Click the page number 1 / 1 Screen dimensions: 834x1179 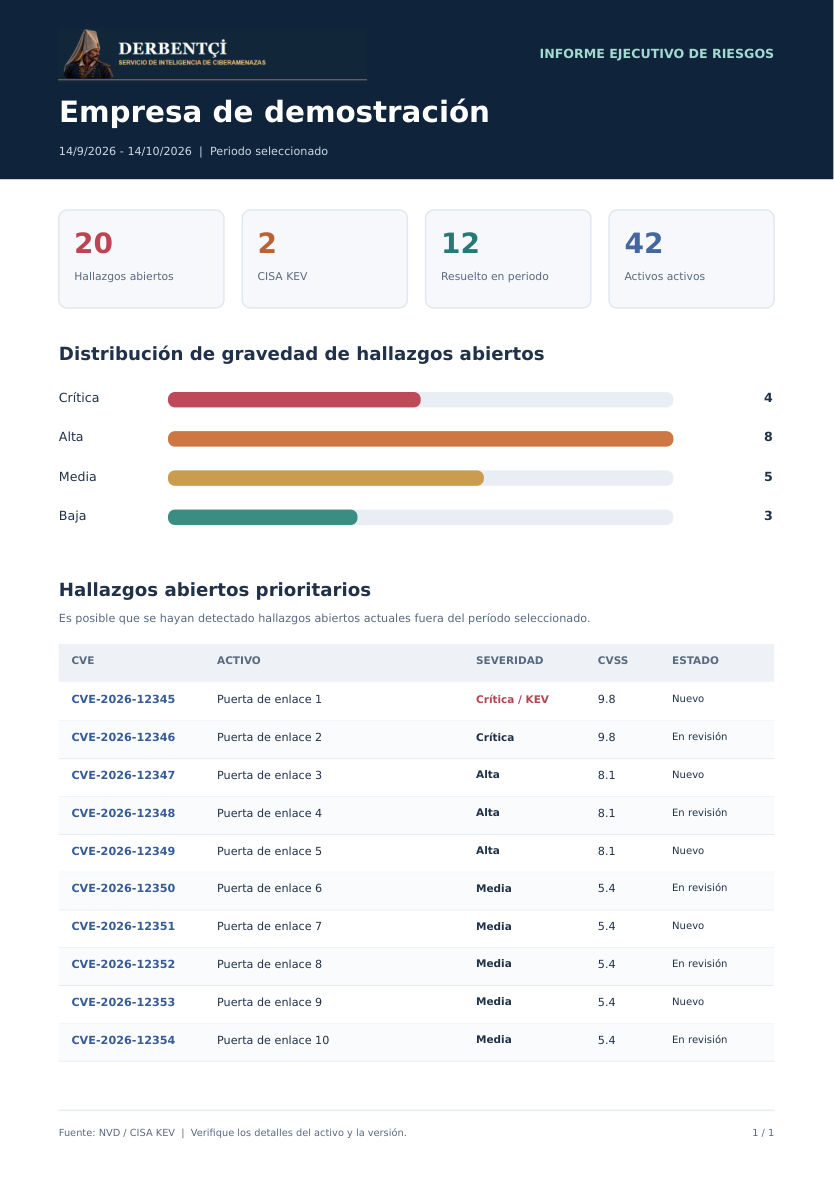pyautogui.click(x=763, y=1132)
